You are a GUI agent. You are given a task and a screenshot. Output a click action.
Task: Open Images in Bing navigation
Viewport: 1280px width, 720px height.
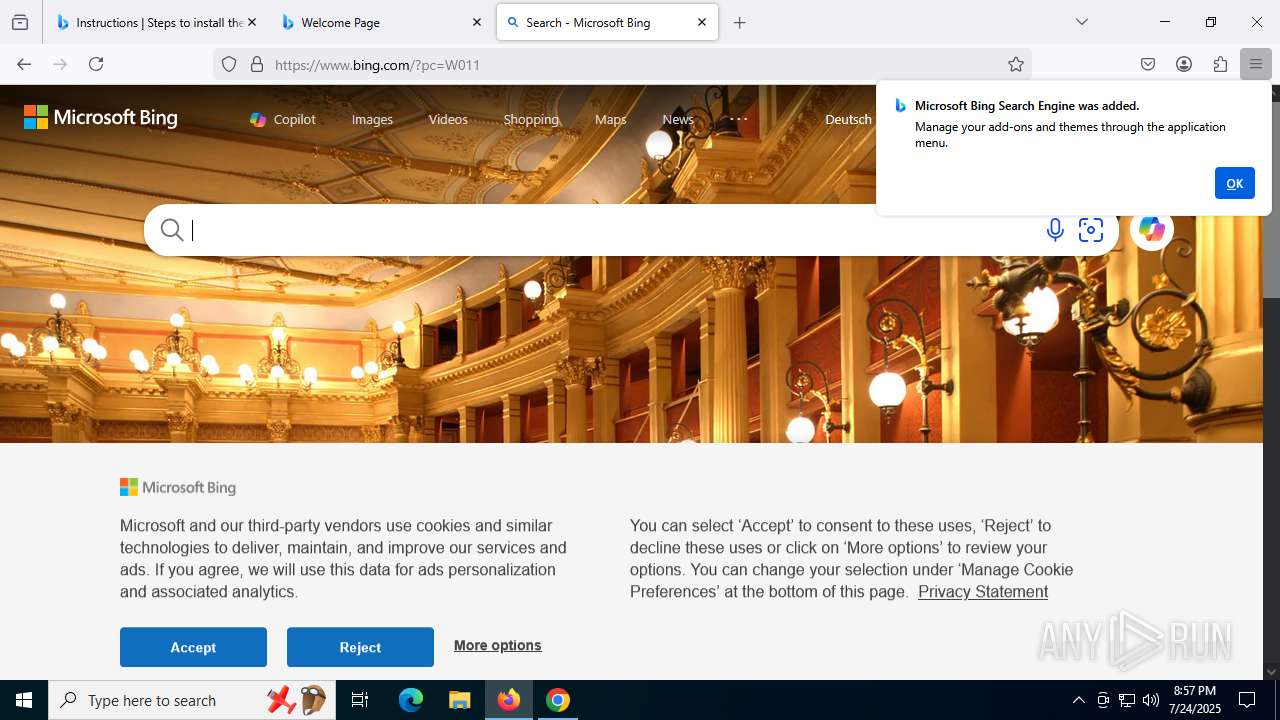372,119
